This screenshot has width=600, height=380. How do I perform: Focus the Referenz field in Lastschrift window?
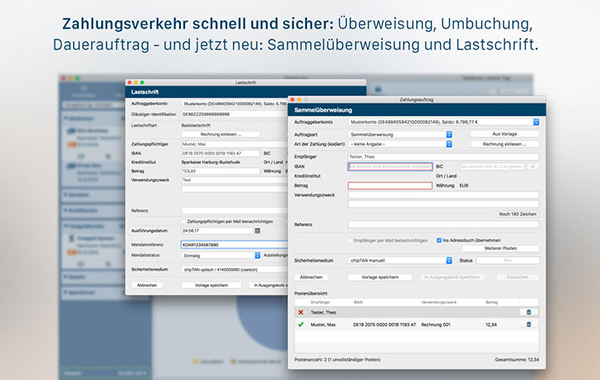(x=235, y=211)
